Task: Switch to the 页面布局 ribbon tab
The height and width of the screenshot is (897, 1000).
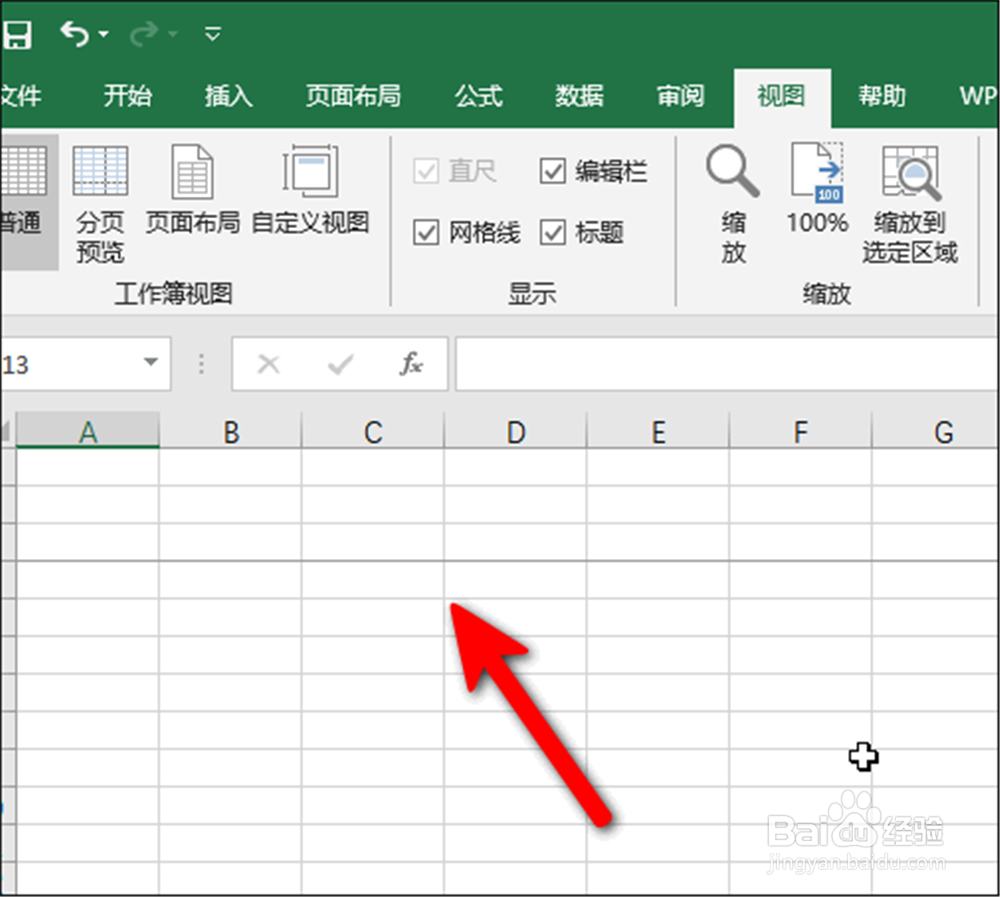Action: click(x=353, y=96)
